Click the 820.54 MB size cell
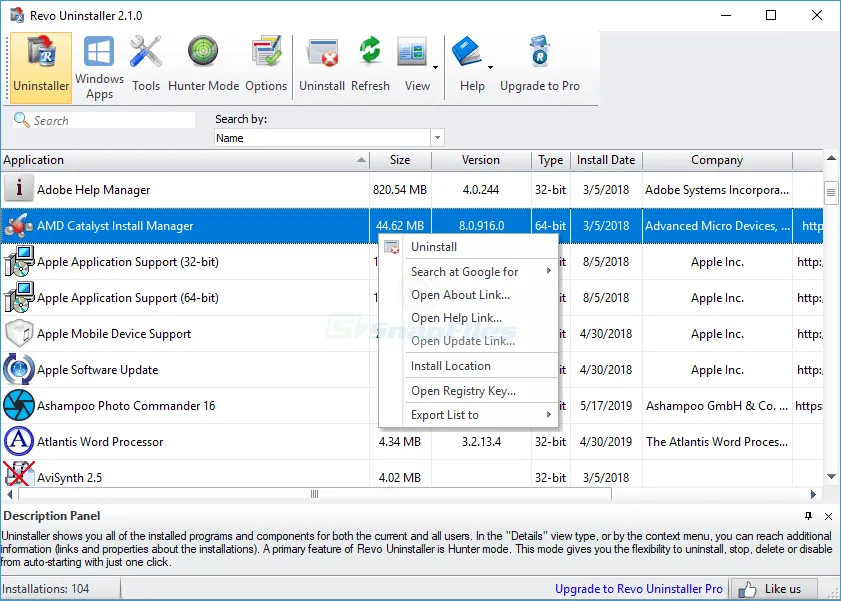This screenshot has height=601, width=841. click(x=400, y=190)
